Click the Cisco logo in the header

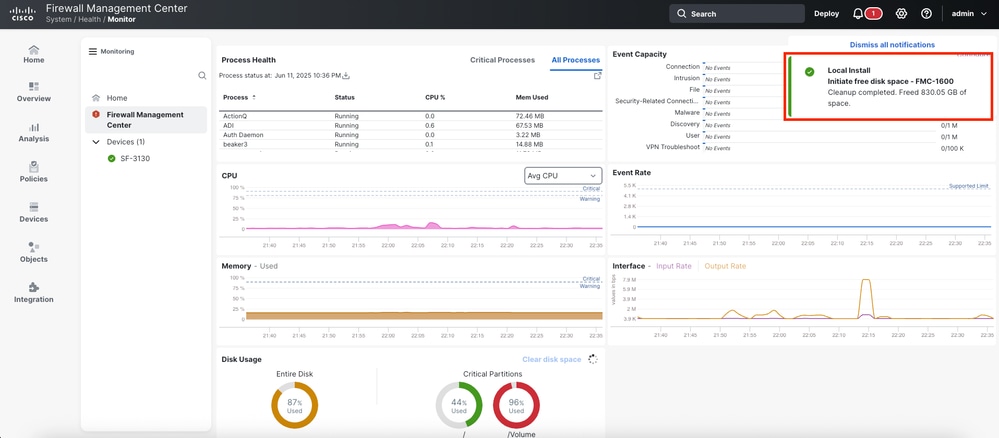23,13
